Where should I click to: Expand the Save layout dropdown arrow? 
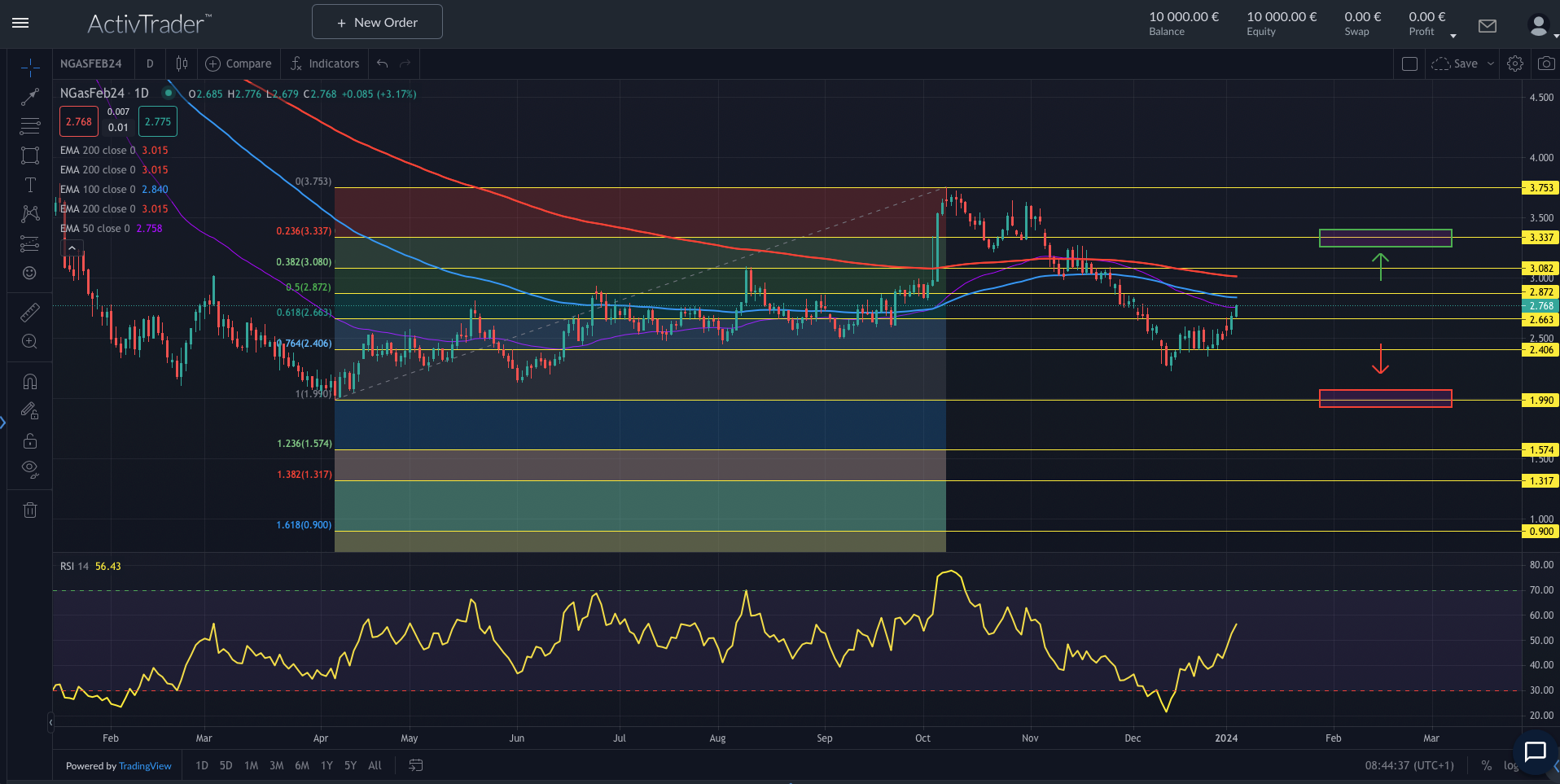click(x=1491, y=64)
